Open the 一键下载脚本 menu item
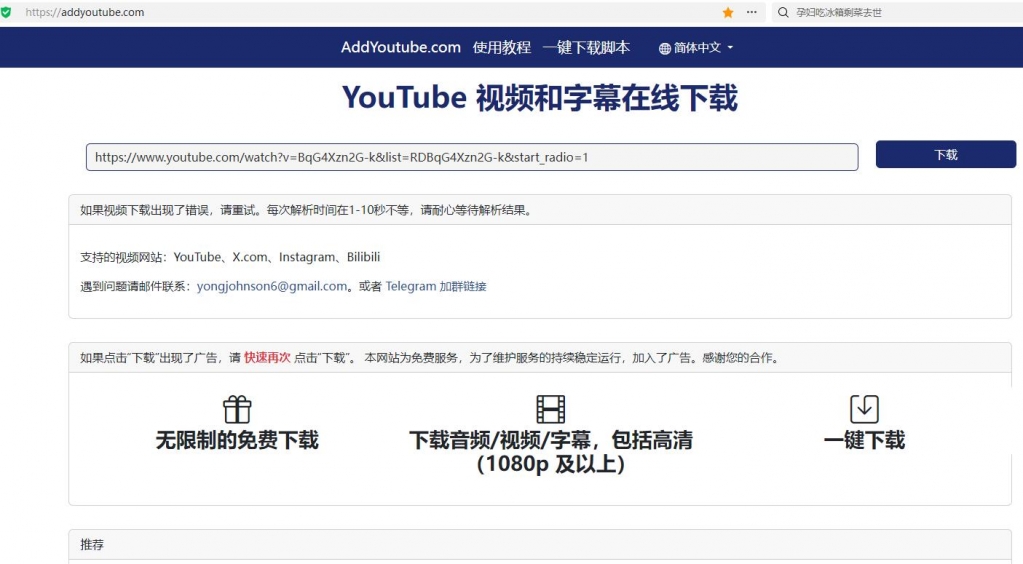1023x564 pixels. (x=586, y=47)
